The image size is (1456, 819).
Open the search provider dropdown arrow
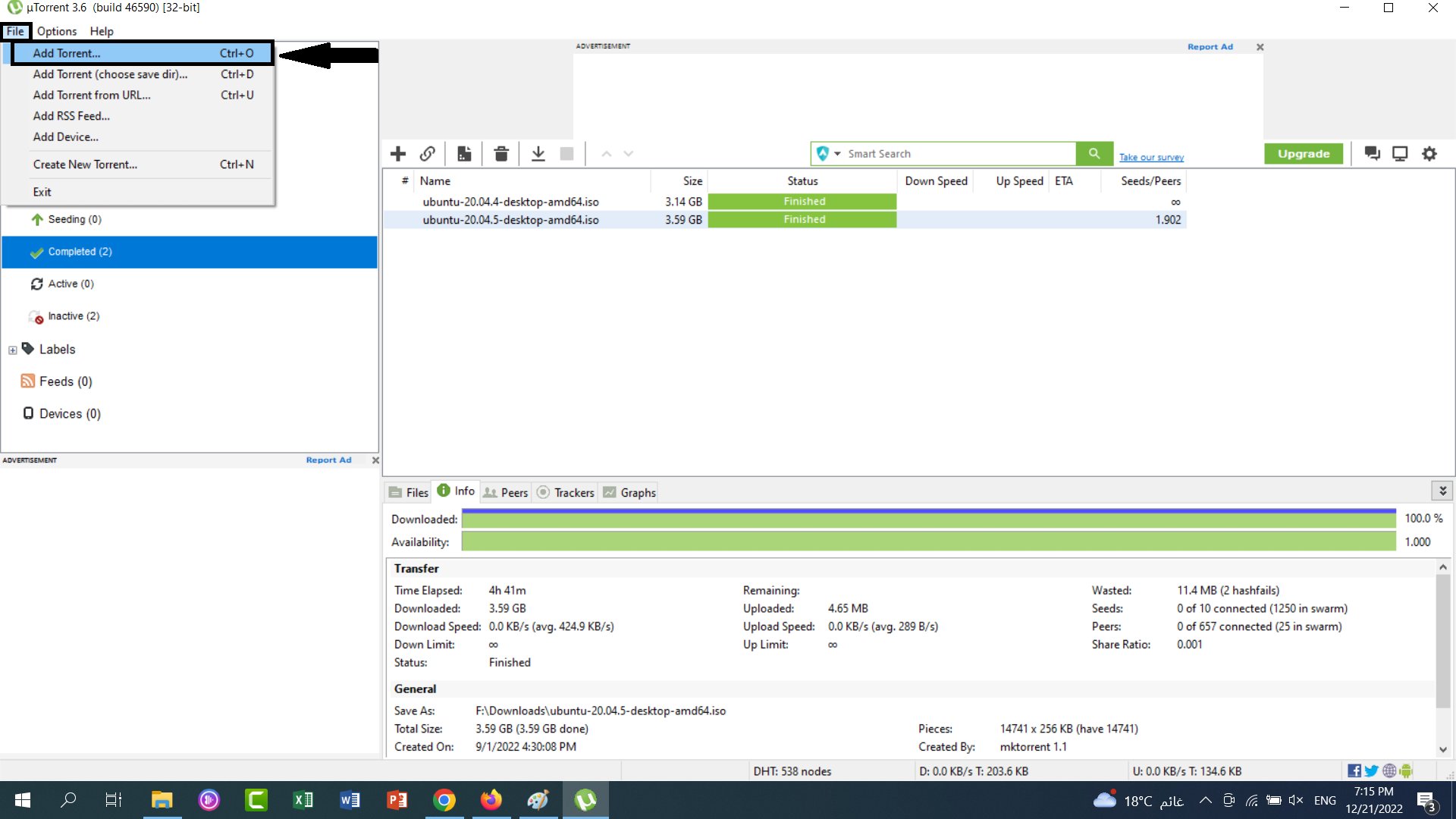(837, 154)
